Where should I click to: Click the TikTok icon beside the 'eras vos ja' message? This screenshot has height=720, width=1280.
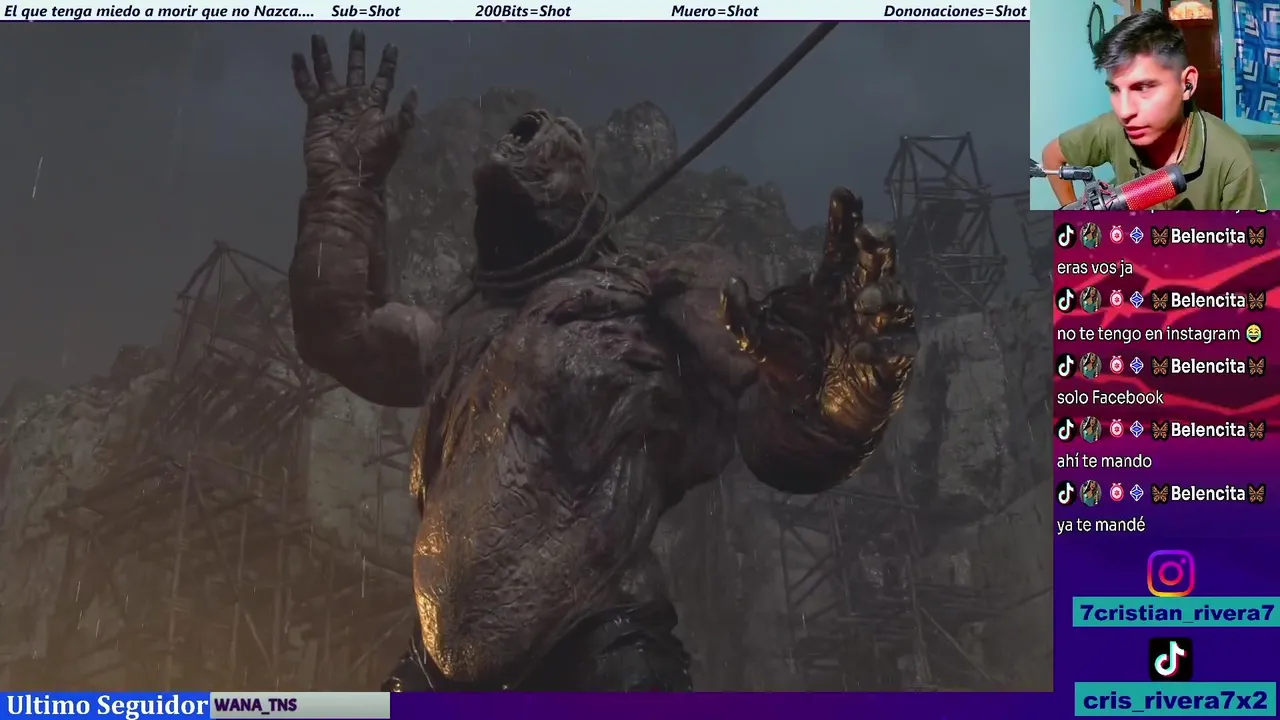click(1066, 236)
